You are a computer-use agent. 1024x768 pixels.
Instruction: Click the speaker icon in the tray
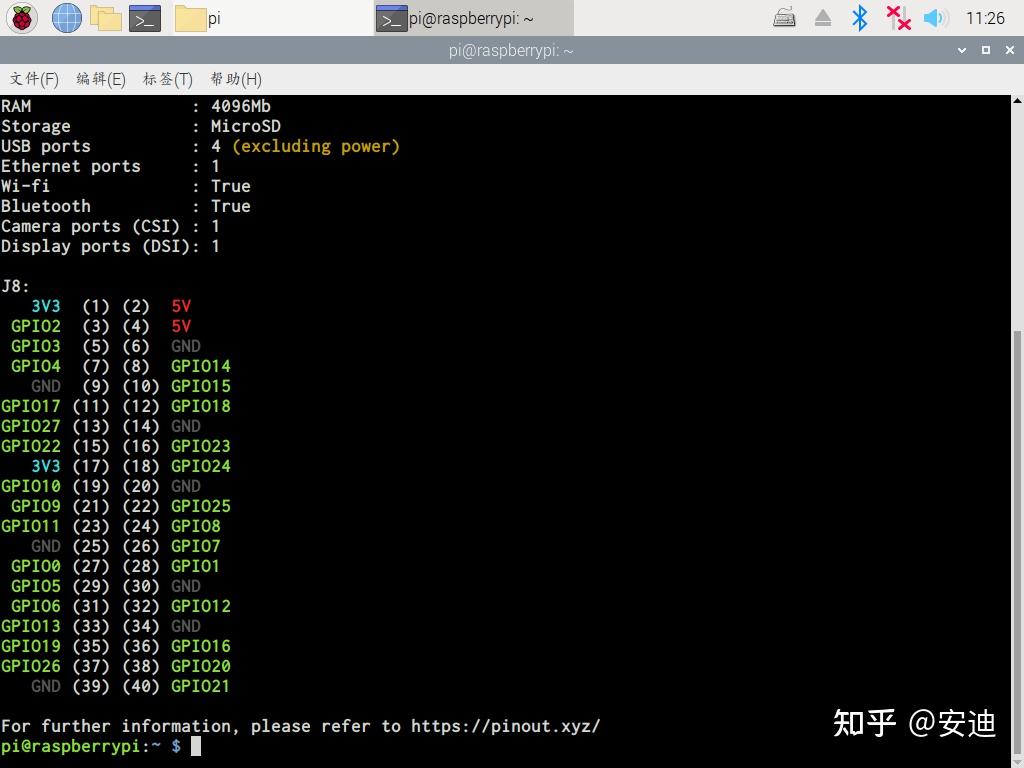coord(934,17)
